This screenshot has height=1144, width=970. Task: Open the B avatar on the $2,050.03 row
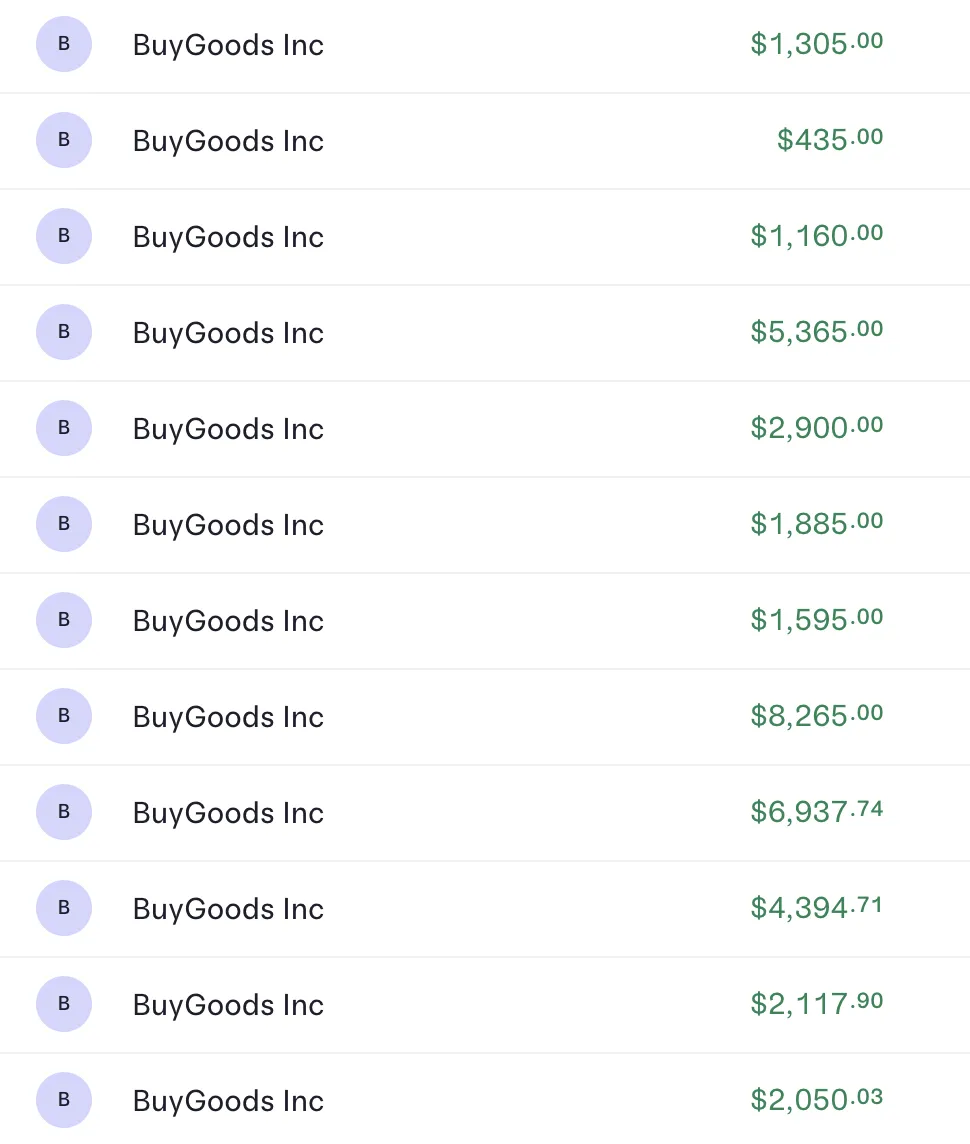63,1099
